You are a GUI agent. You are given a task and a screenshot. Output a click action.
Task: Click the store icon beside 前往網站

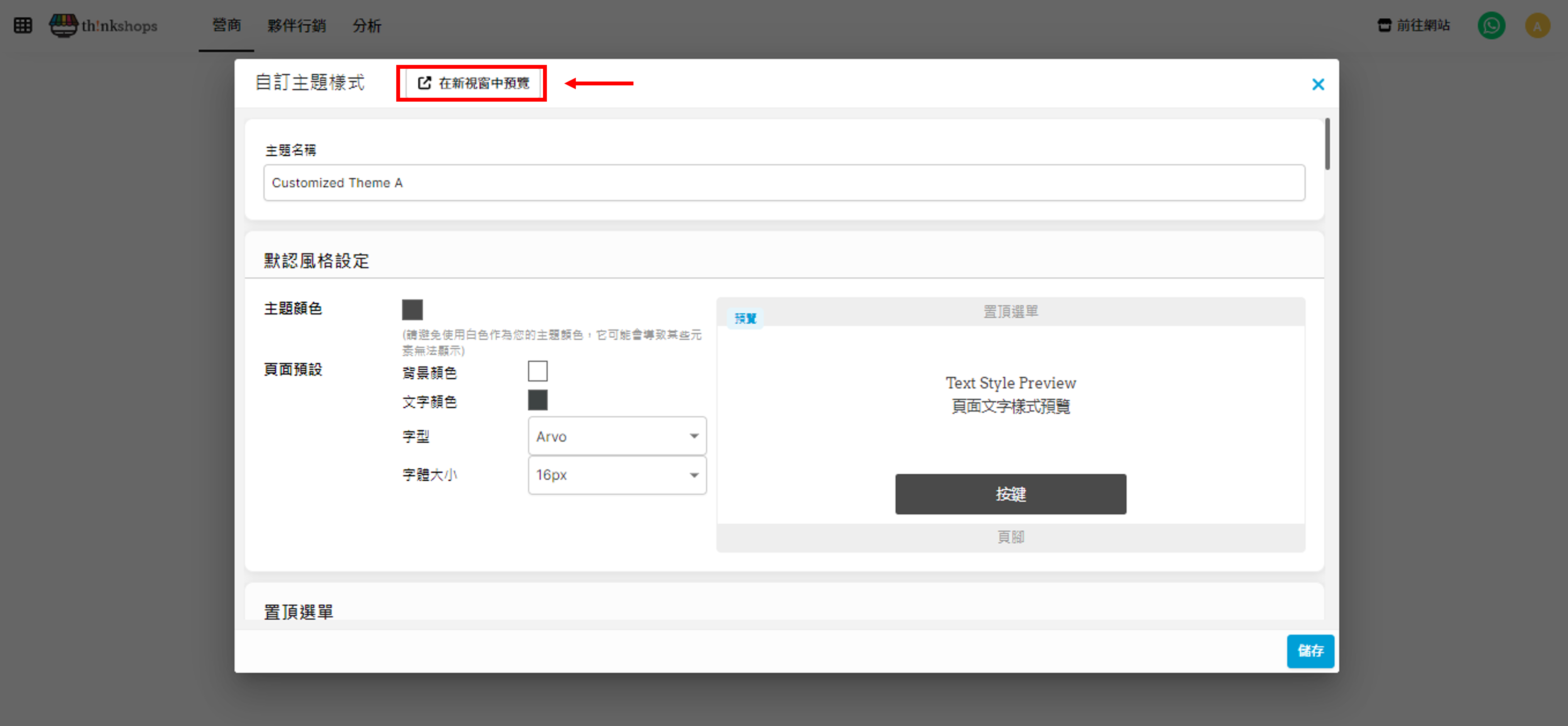(1384, 26)
